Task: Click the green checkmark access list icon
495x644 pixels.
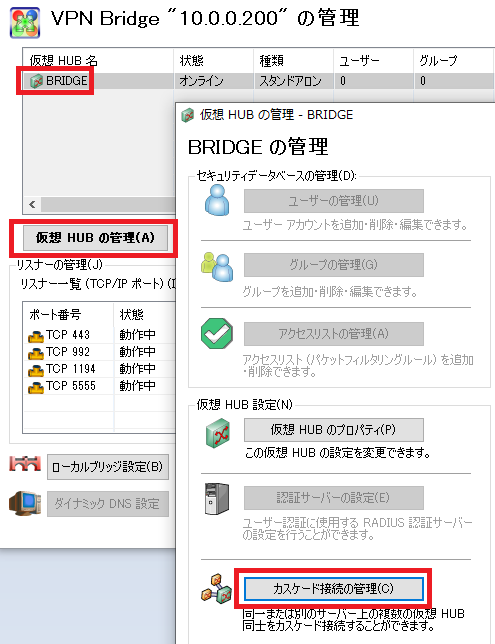Action: point(217,334)
